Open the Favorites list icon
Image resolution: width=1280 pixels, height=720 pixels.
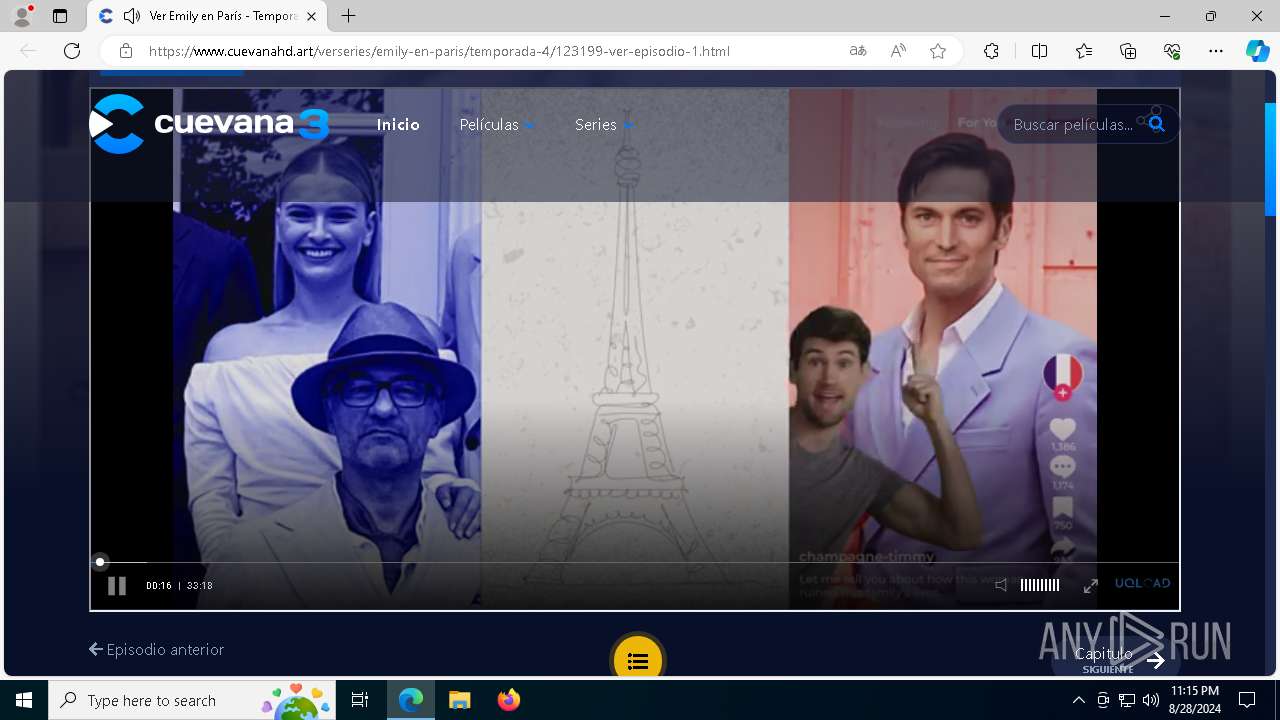[x=1084, y=51]
